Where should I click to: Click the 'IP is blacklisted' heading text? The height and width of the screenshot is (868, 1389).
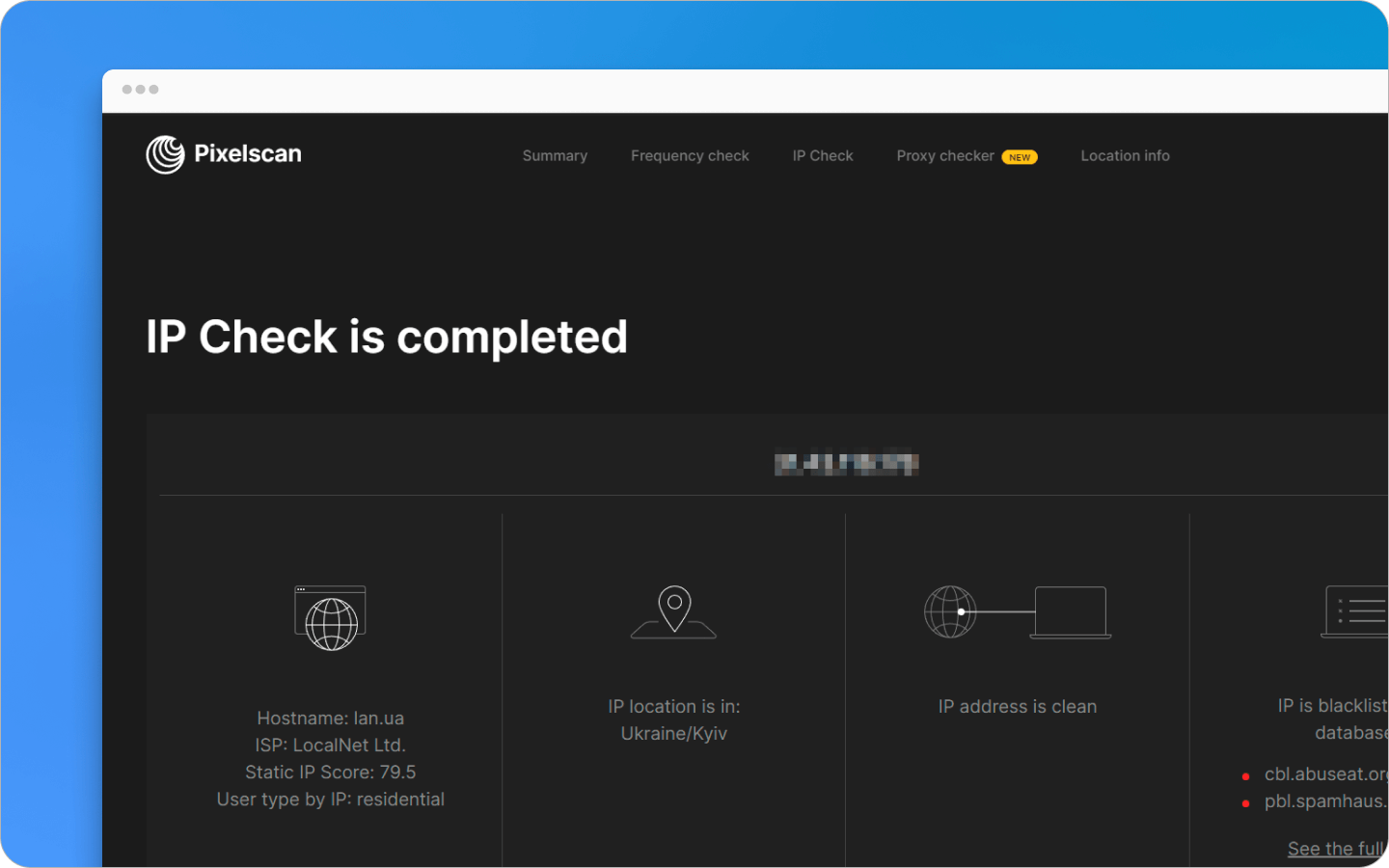[x=1333, y=706]
